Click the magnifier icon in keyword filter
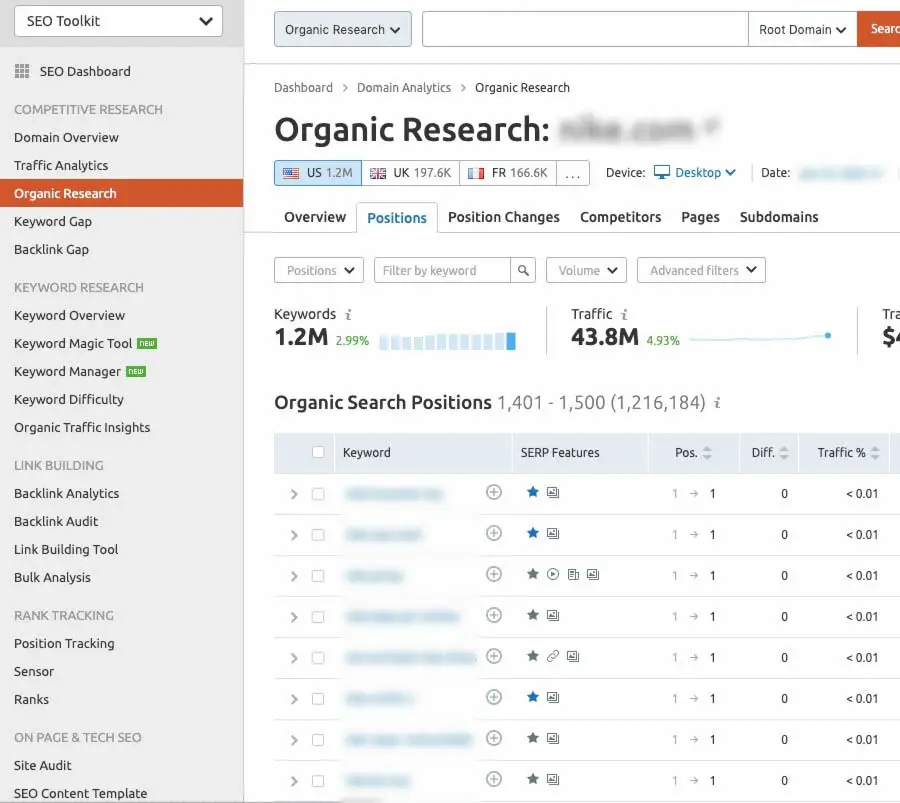900x803 pixels. pos(523,270)
